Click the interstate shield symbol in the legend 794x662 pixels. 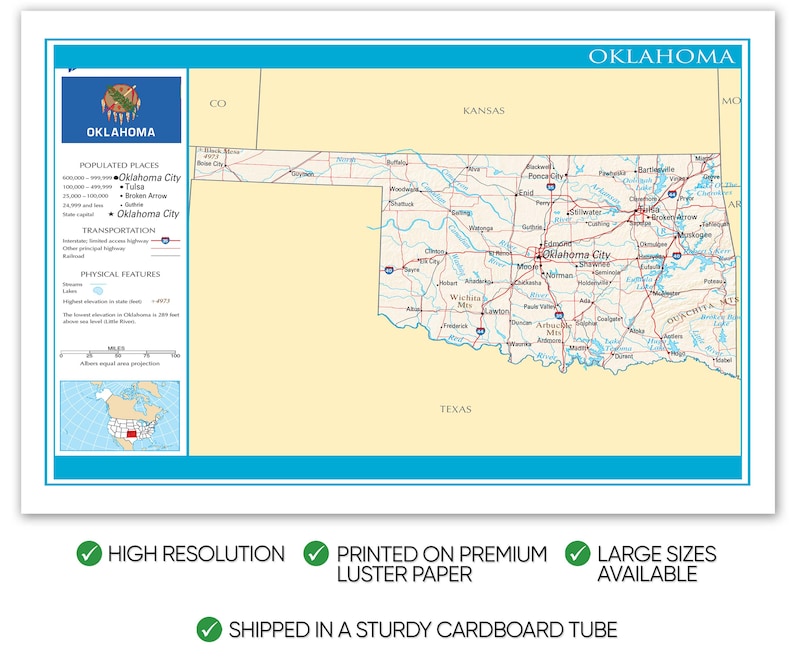coord(165,241)
